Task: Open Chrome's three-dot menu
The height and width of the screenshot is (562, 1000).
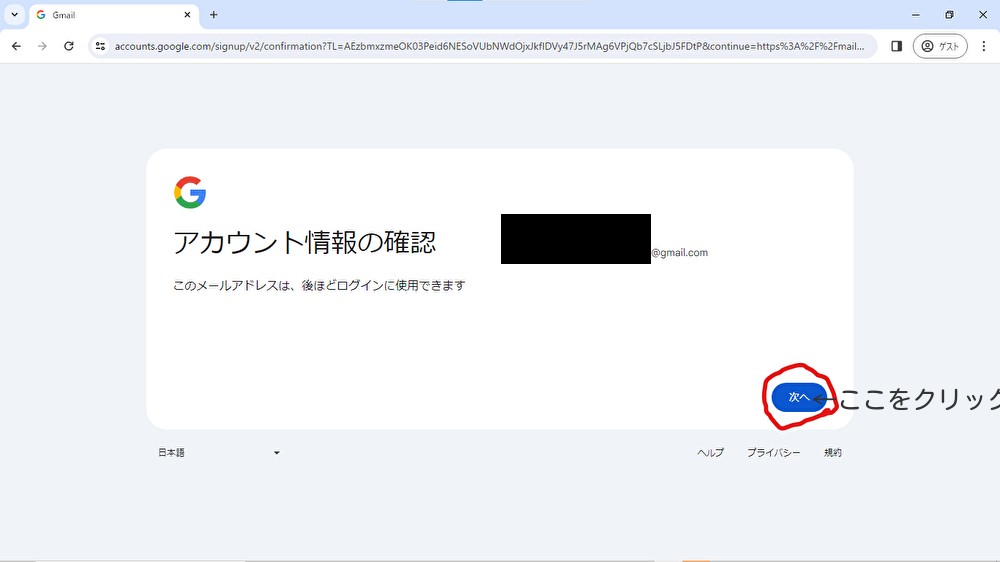Action: [983, 46]
